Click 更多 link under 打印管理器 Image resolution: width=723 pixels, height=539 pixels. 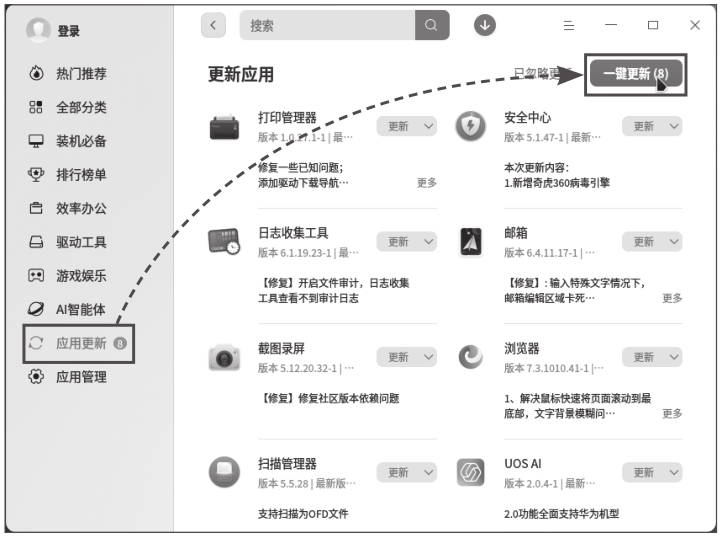[427, 183]
